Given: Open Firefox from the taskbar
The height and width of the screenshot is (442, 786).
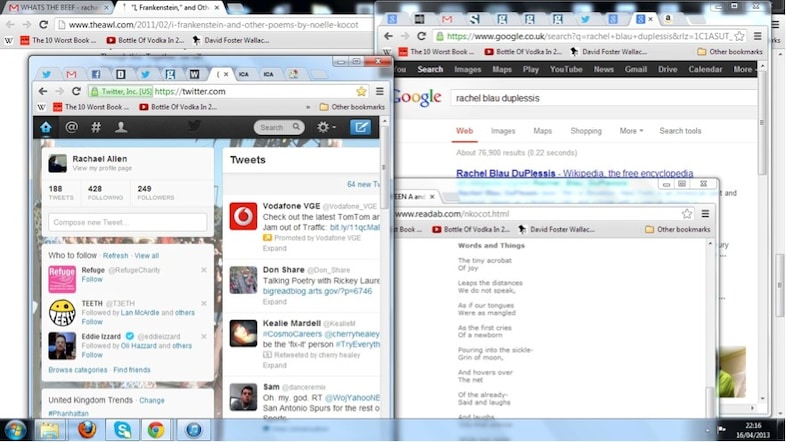Looking at the screenshot, I should 86,430.
